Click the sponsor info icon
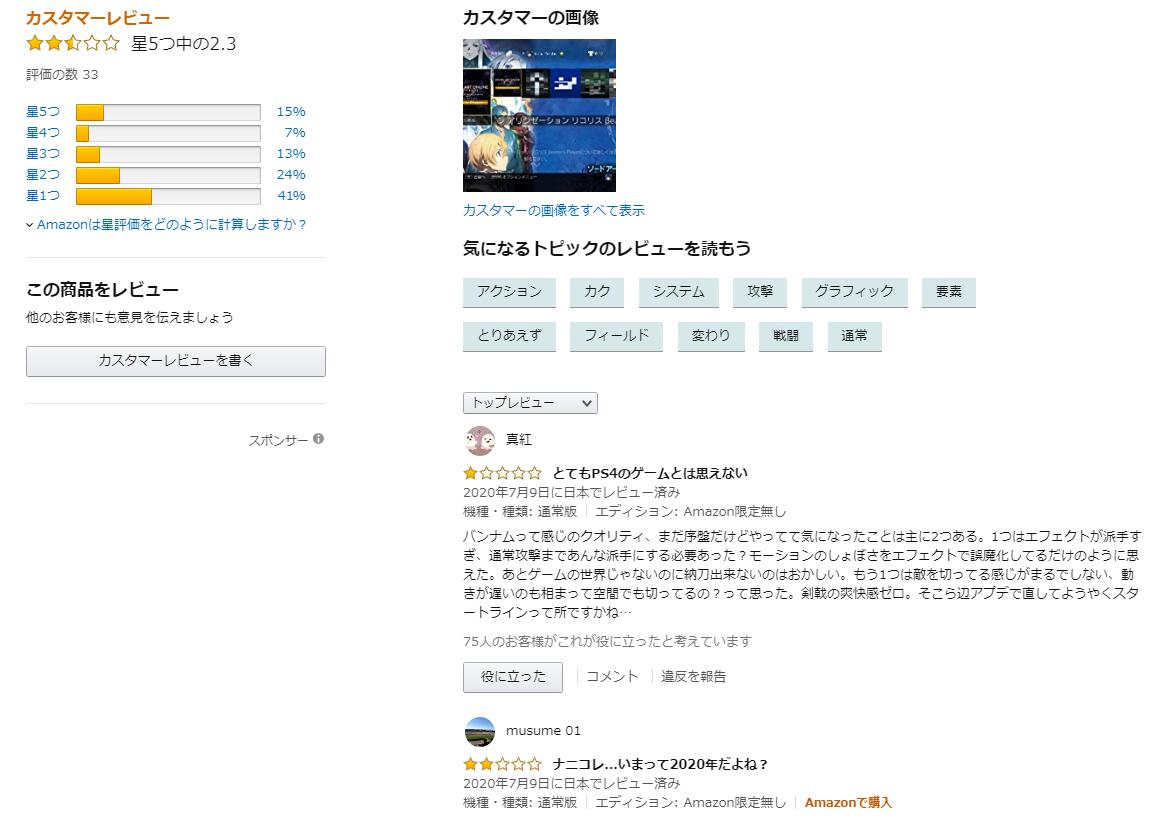1175x816 pixels. click(x=318, y=439)
